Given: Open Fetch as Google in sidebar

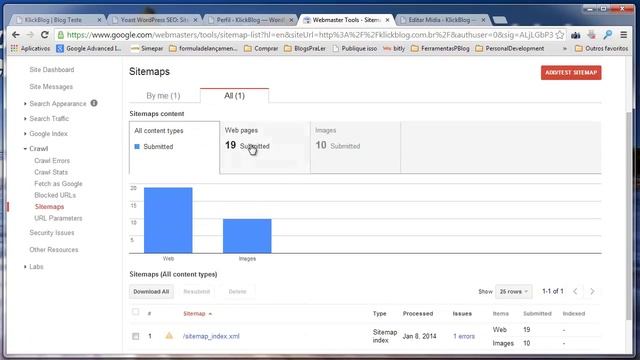Looking at the screenshot, I should 58,184.
